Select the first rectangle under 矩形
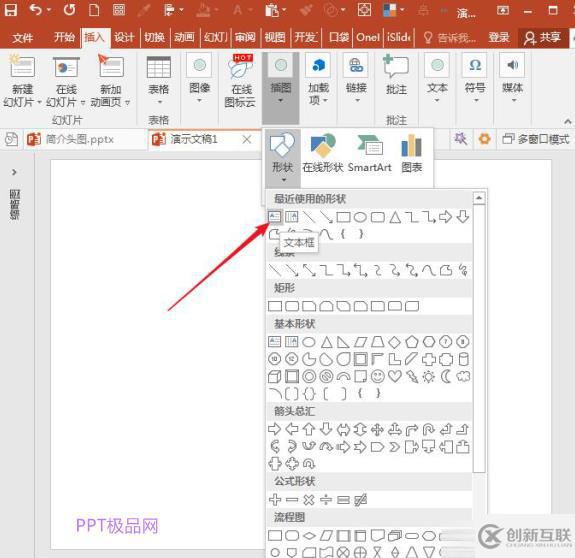This screenshot has height=558, width=575. tap(275, 306)
